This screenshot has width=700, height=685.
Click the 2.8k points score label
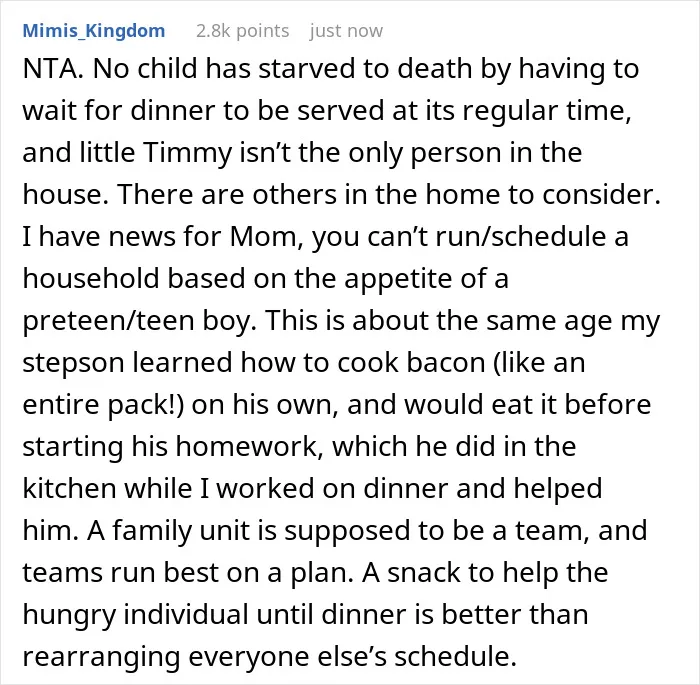click(x=242, y=31)
